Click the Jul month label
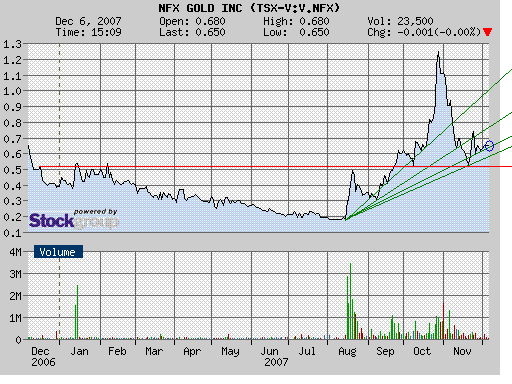The height and width of the screenshot is (384, 512). (306, 351)
